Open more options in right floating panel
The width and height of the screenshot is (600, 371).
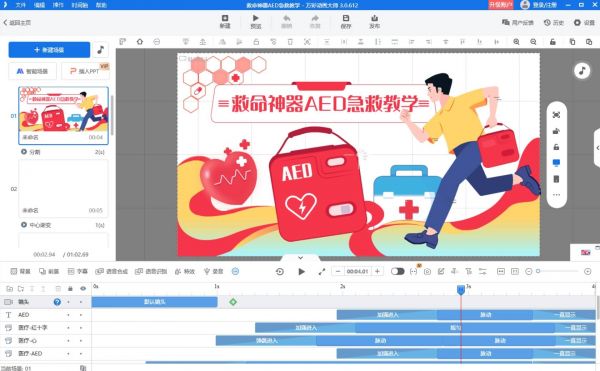pyautogui.click(x=556, y=195)
